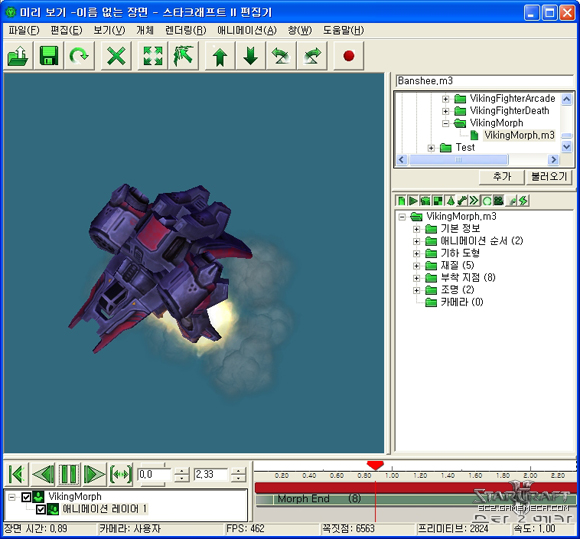The width and height of the screenshot is (580, 539).
Task: Click the green floppy disk save icon
Action: pos(49,56)
